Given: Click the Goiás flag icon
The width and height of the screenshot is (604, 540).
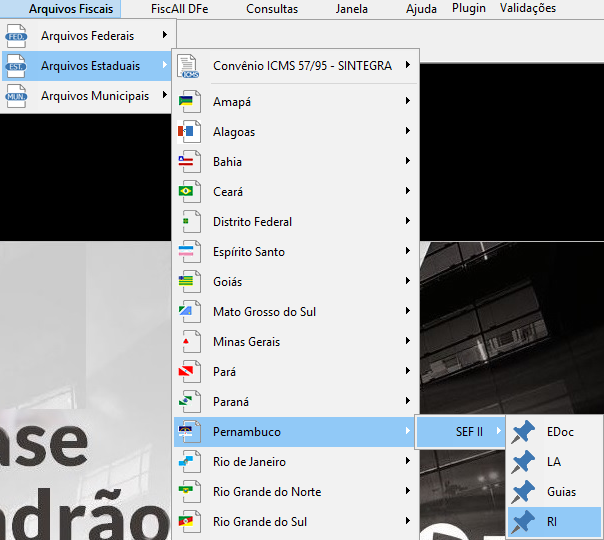Looking at the screenshot, I should coord(189,282).
